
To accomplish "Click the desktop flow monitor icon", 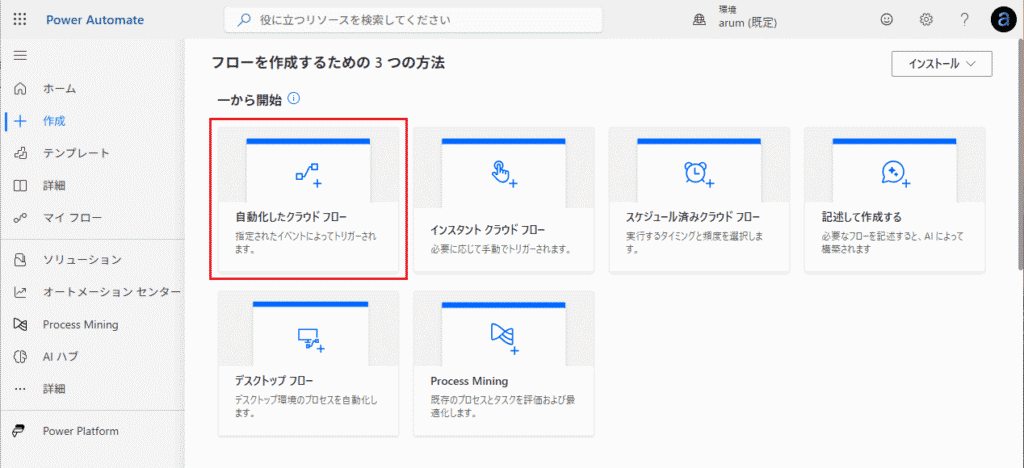I will pos(310,339).
